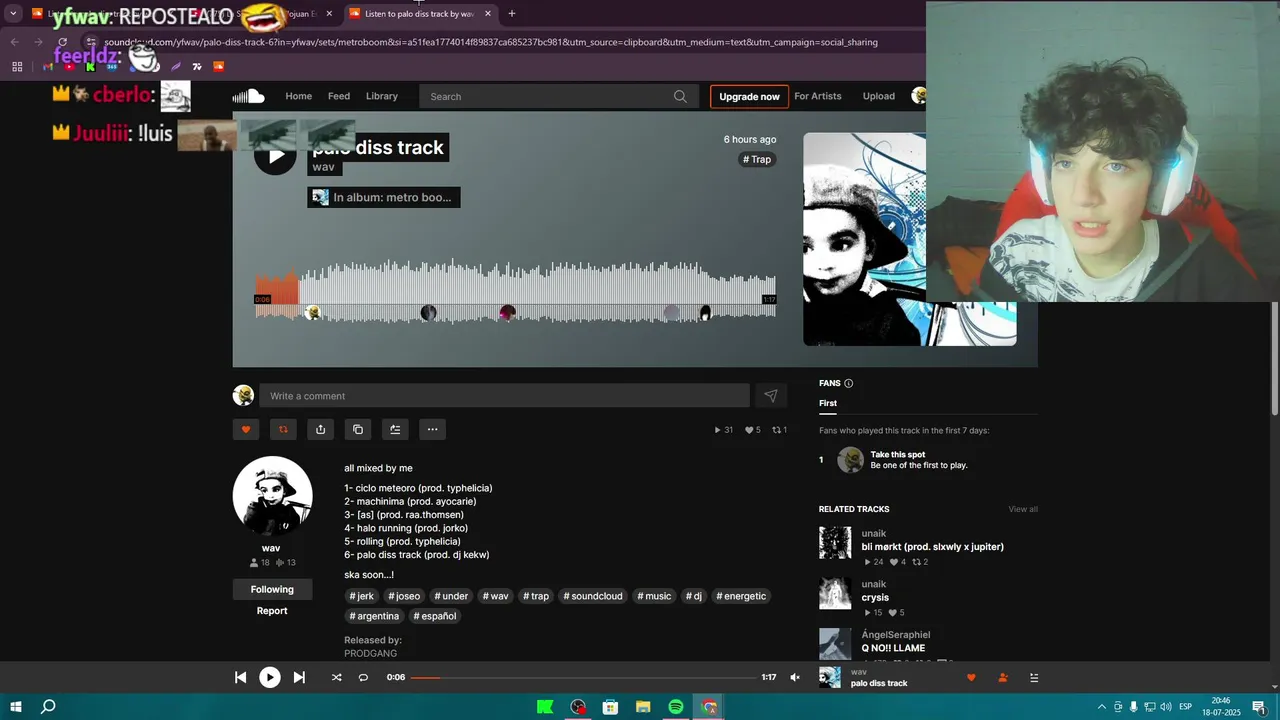Screen dimensions: 1280x720
Task: Open the wav artist avatar
Action: pyautogui.click(x=272, y=496)
